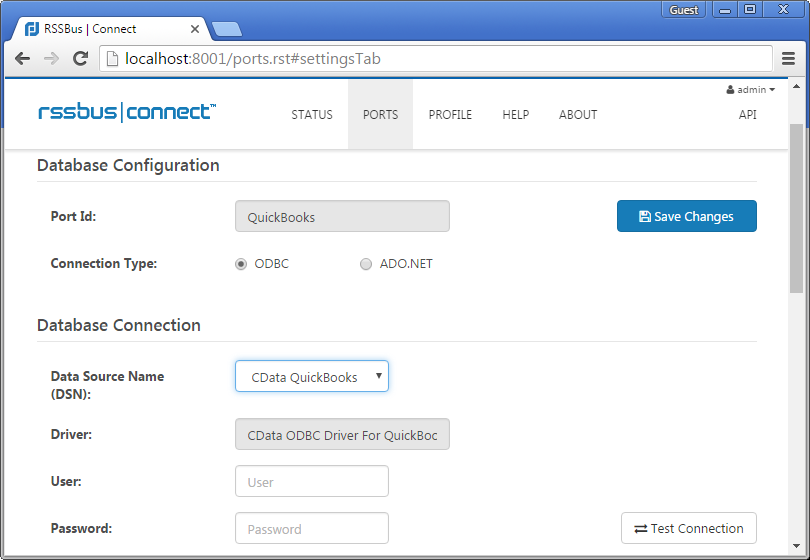Reload the page with refresh icon
This screenshot has height=560, width=810.
(x=80, y=59)
